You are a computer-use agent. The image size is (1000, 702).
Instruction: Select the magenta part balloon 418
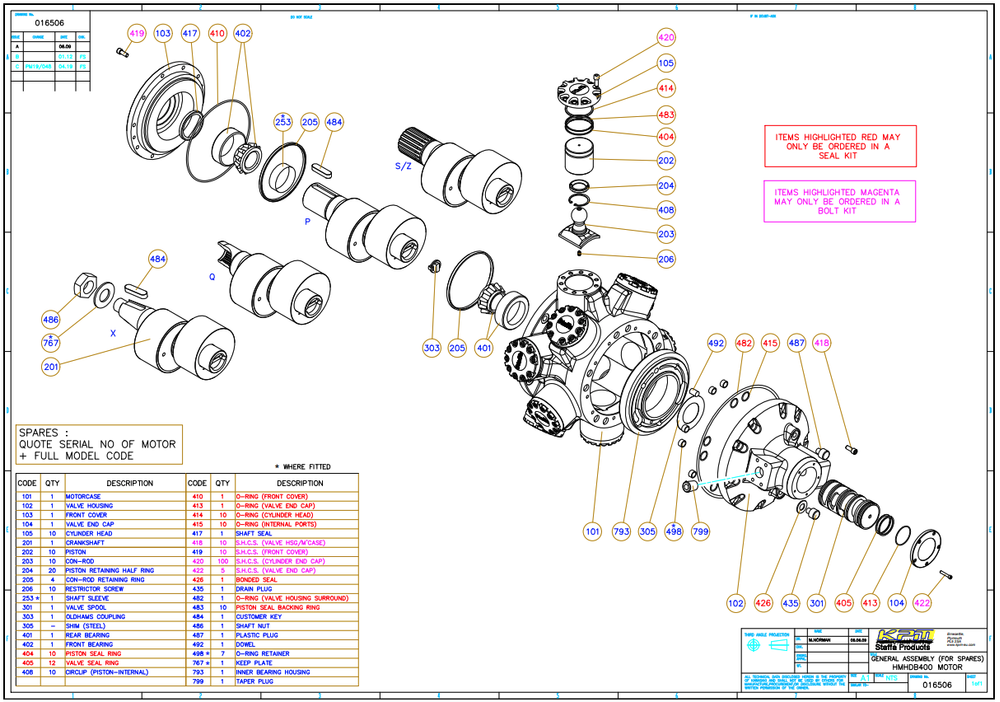tap(822, 343)
